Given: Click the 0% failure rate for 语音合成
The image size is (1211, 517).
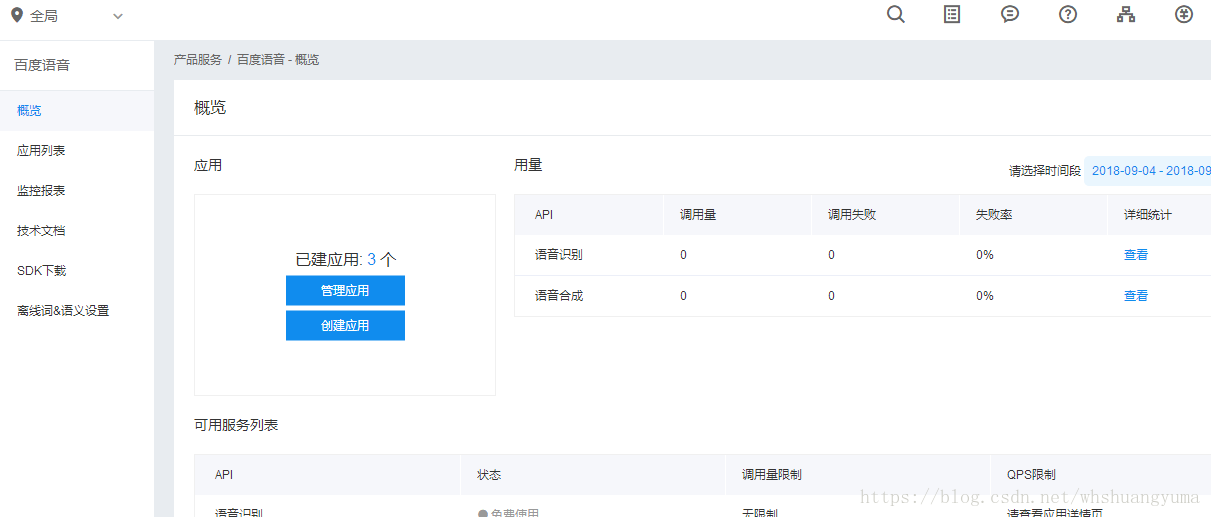Looking at the screenshot, I should pyautogui.click(x=985, y=296).
